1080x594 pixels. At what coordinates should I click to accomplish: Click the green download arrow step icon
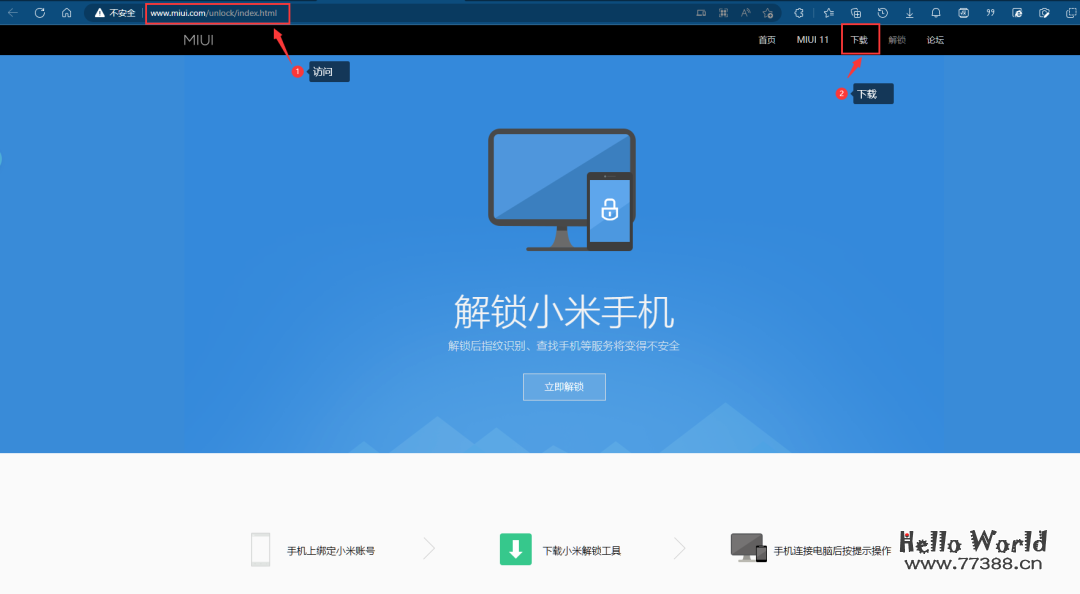click(515, 549)
